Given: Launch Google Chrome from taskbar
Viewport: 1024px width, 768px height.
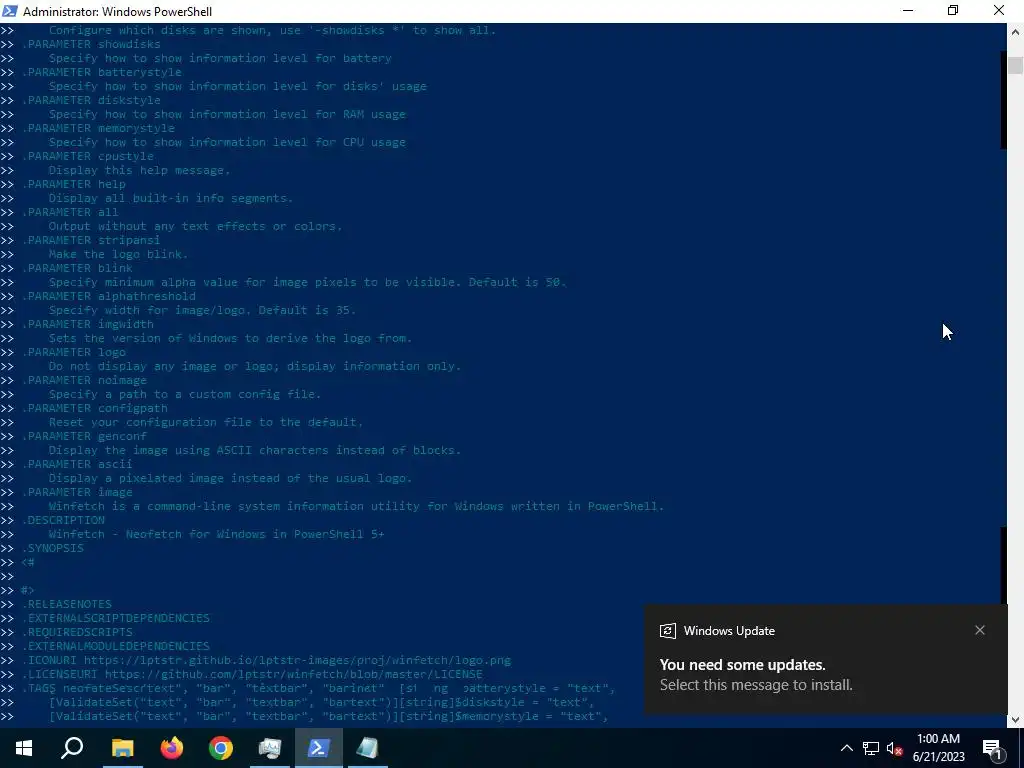Looking at the screenshot, I should click(221, 748).
